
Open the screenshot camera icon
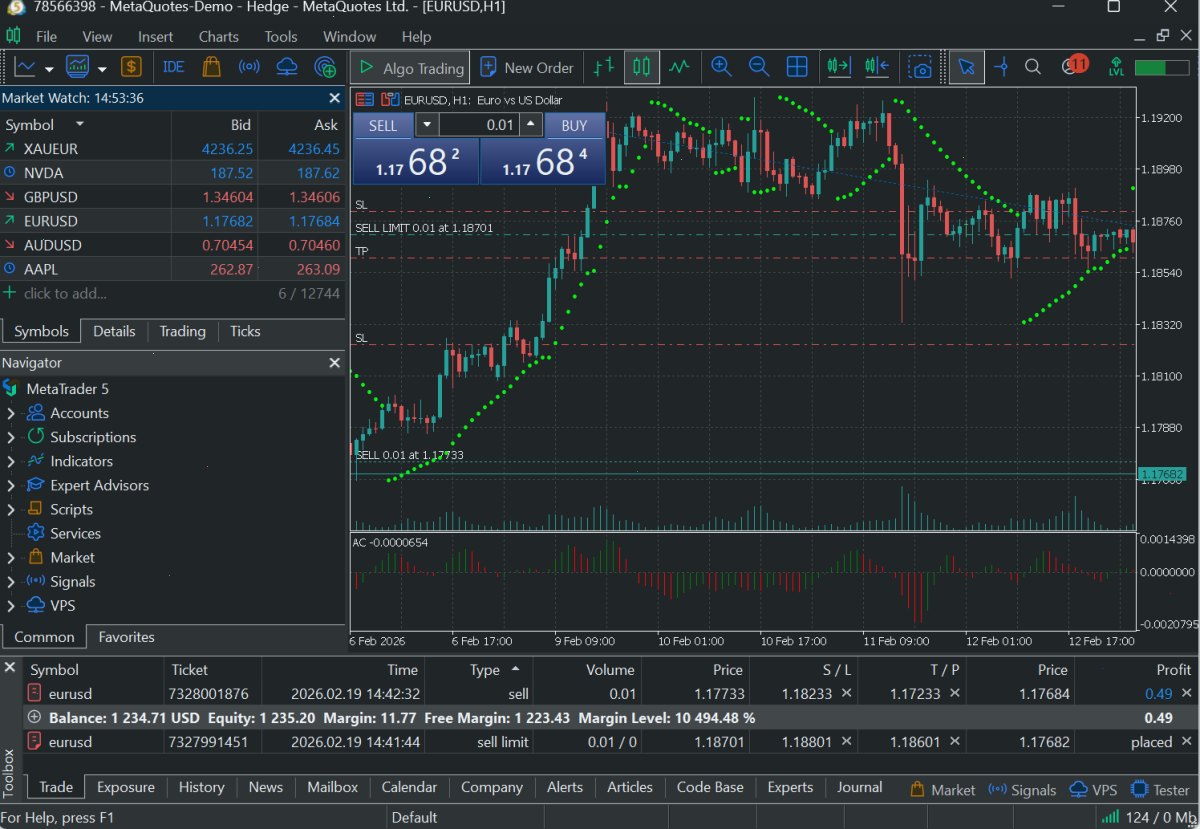point(920,67)
